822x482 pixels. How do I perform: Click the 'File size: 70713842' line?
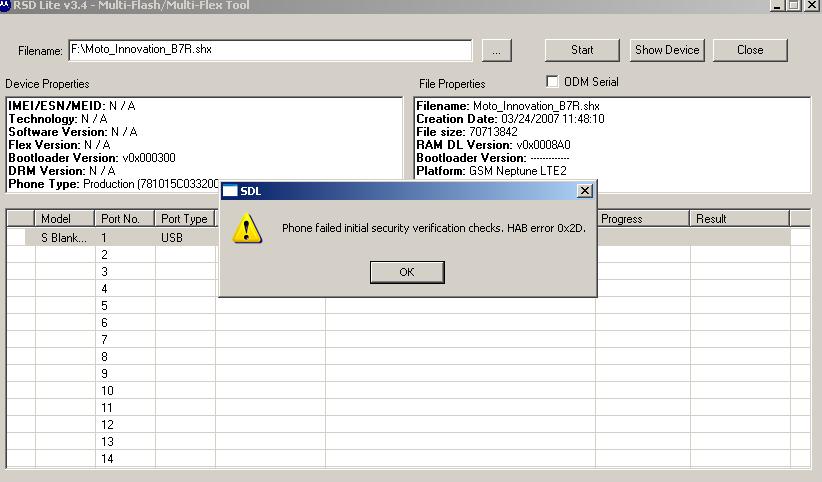tap(467, 132)
